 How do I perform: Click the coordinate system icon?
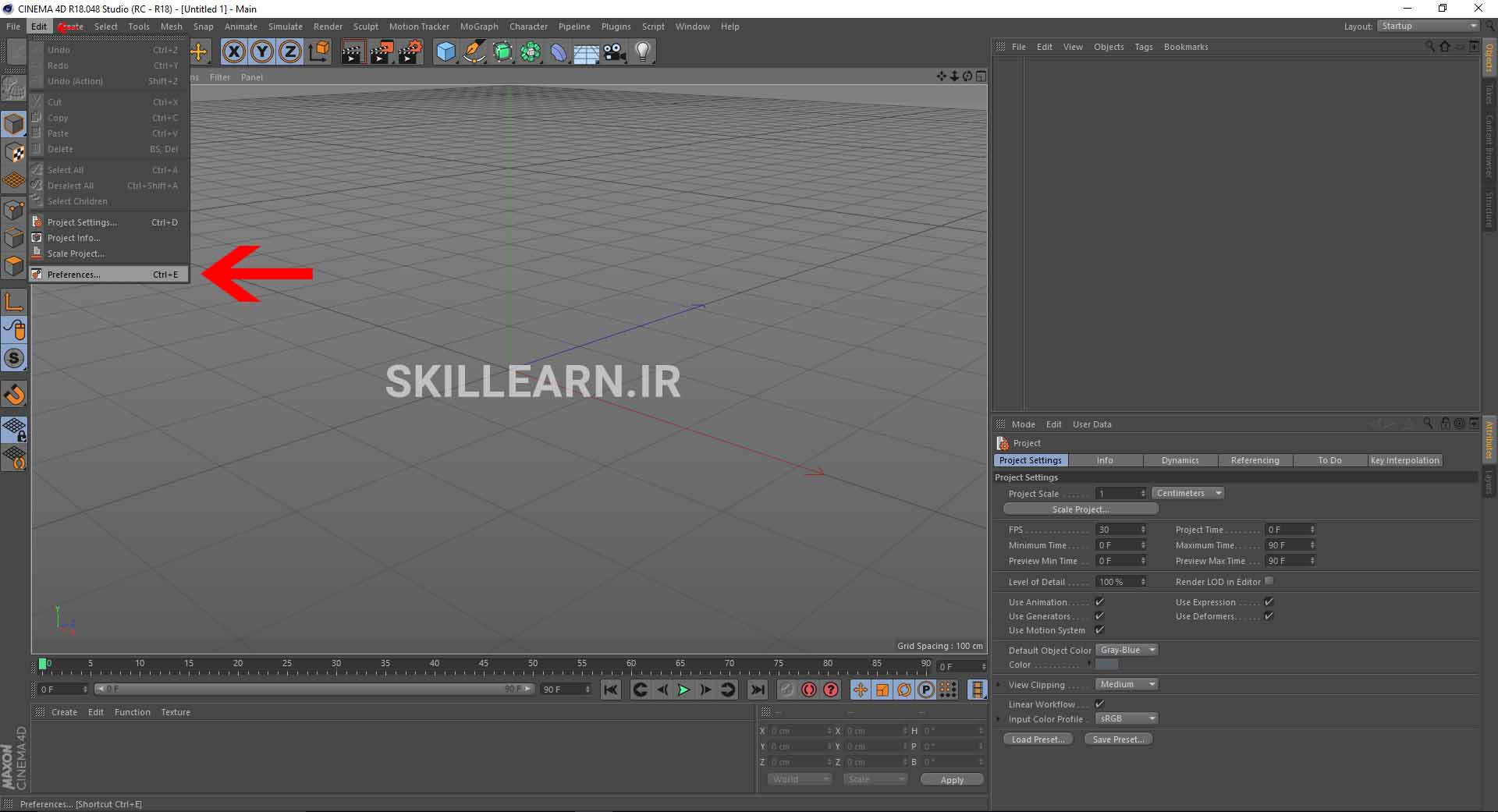click(x=319, y=52)
